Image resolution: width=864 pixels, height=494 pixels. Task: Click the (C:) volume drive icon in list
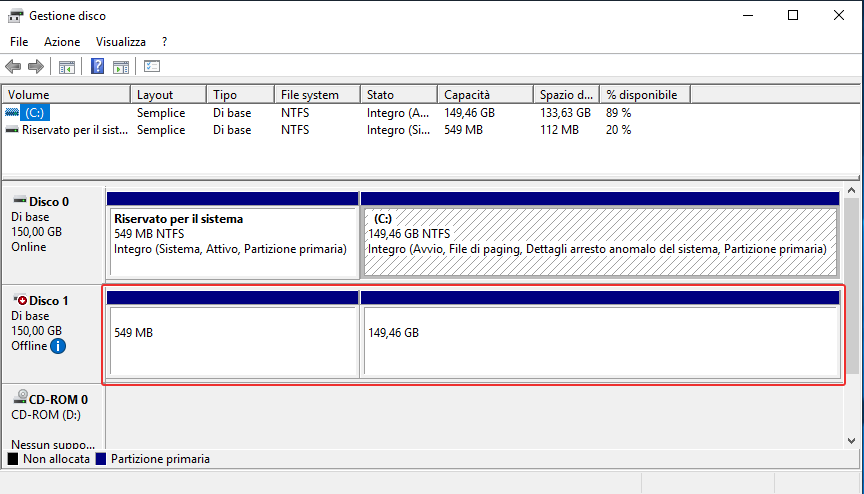point(12,112)
